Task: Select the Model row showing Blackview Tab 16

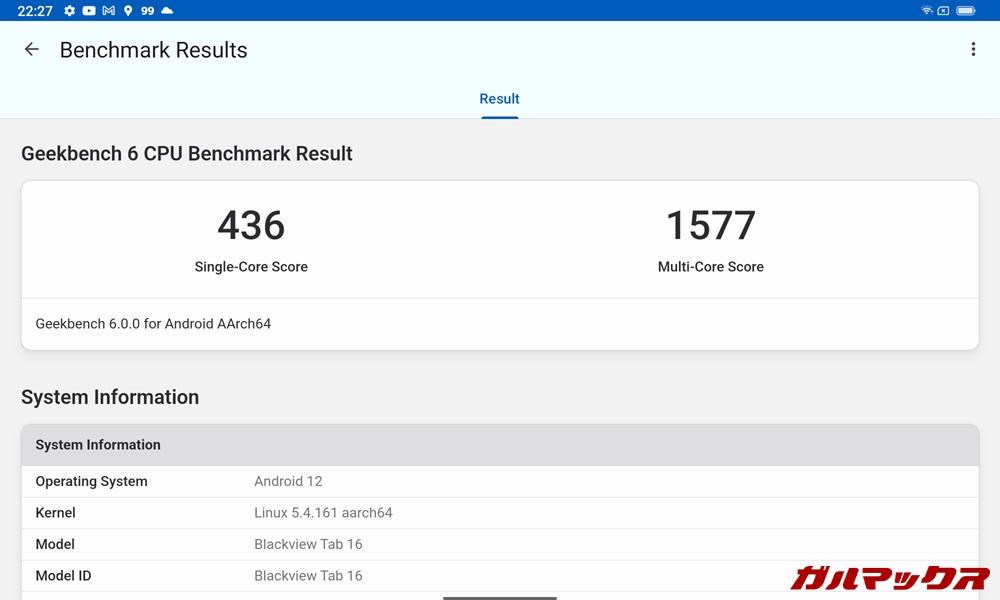Action: click(499, 544)
